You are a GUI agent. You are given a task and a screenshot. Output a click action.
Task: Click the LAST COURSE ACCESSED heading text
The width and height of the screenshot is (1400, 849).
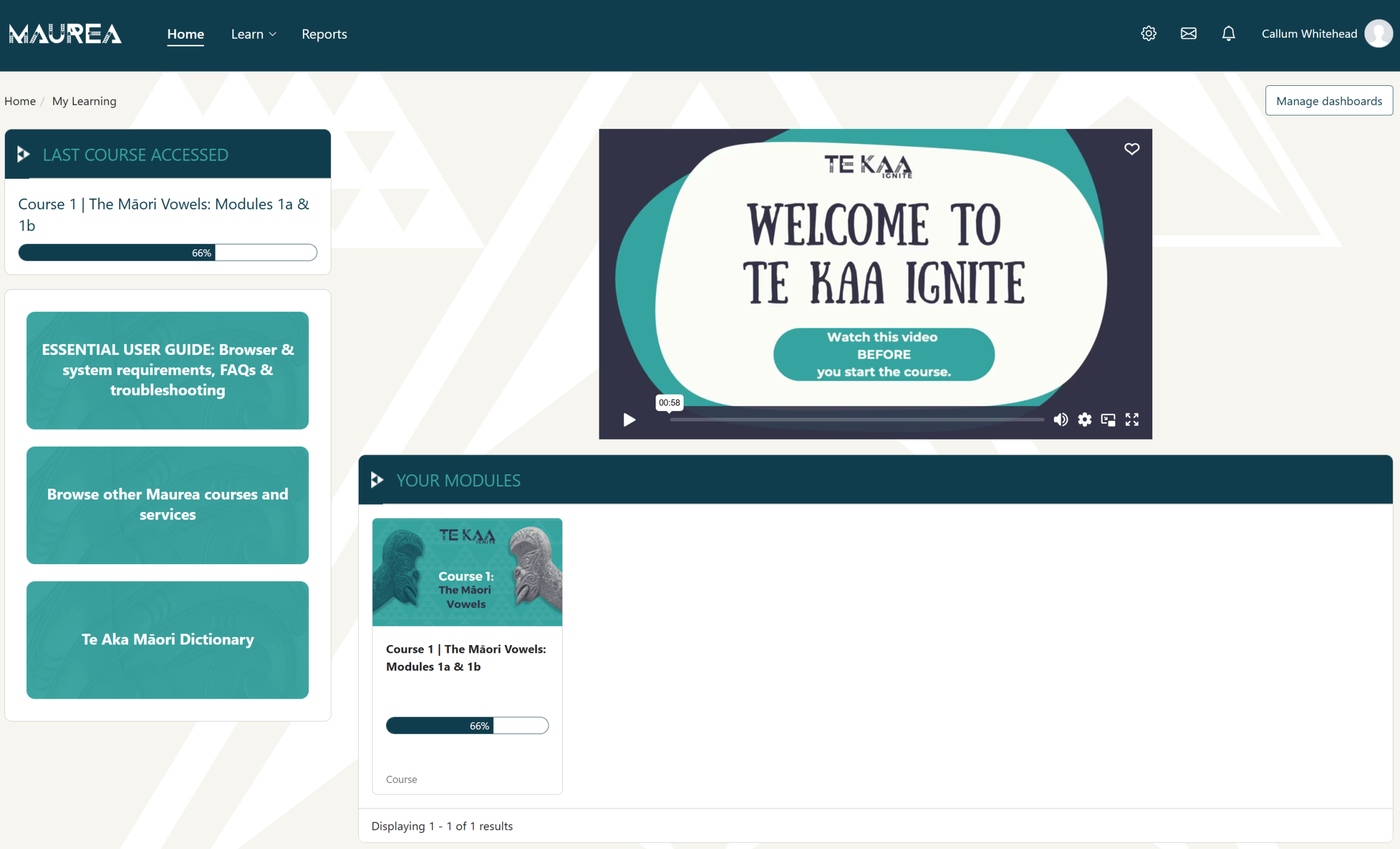click(136, 155)
